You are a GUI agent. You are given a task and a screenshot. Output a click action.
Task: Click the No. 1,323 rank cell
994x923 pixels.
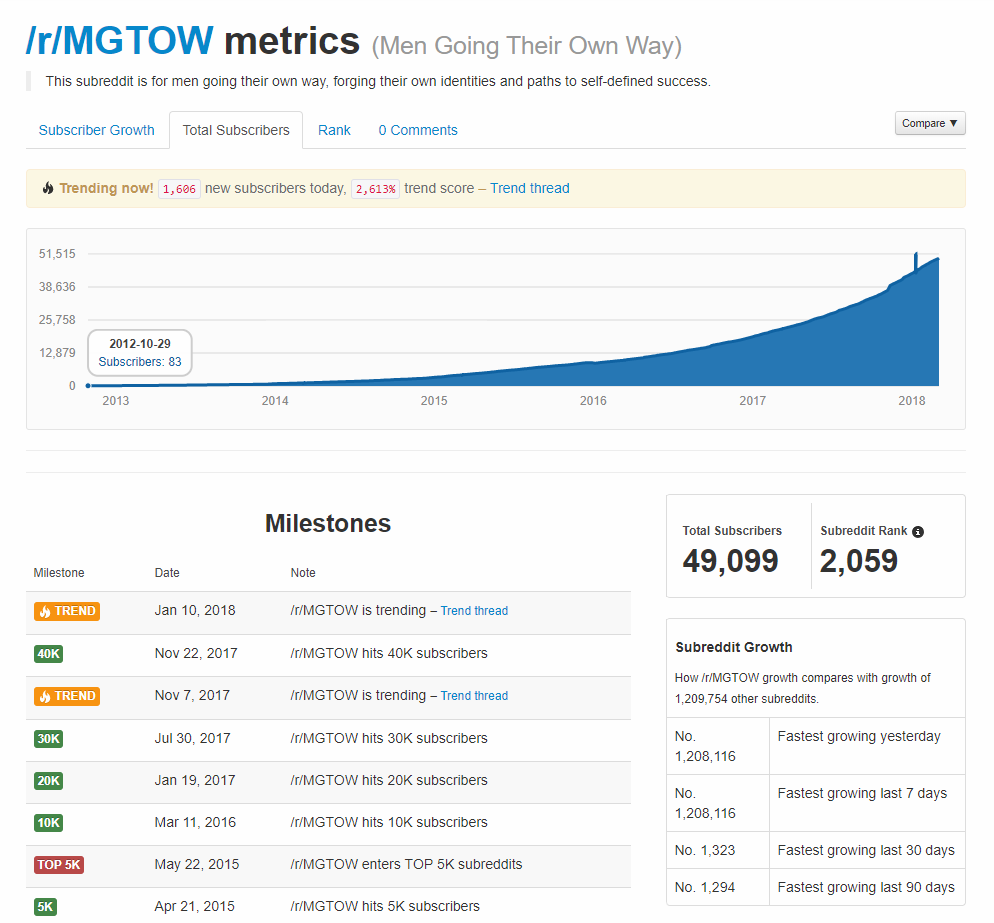click(x=718, y=851)
